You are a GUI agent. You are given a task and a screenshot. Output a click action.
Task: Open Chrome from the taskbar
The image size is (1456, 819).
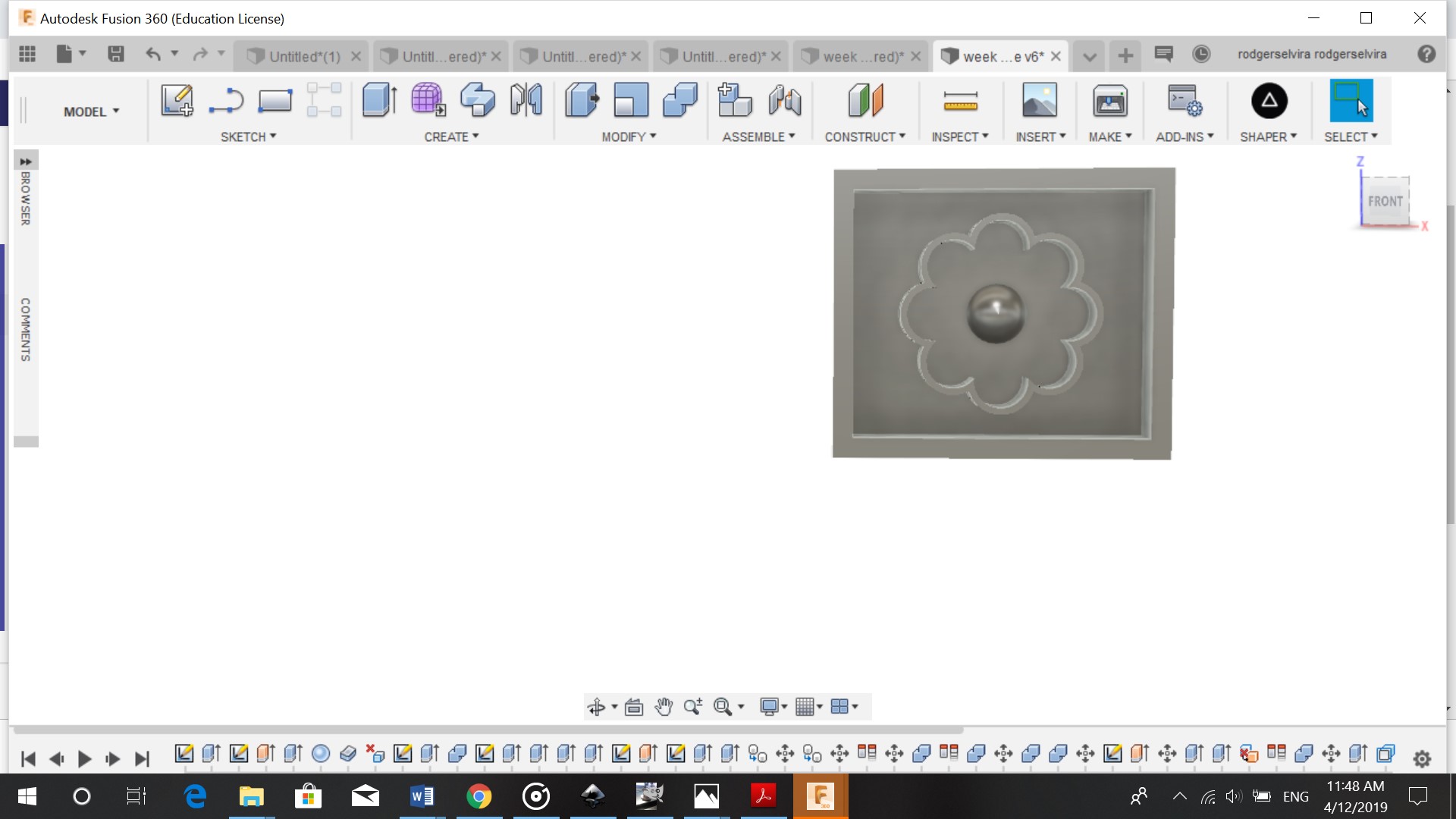pos(479,796)
